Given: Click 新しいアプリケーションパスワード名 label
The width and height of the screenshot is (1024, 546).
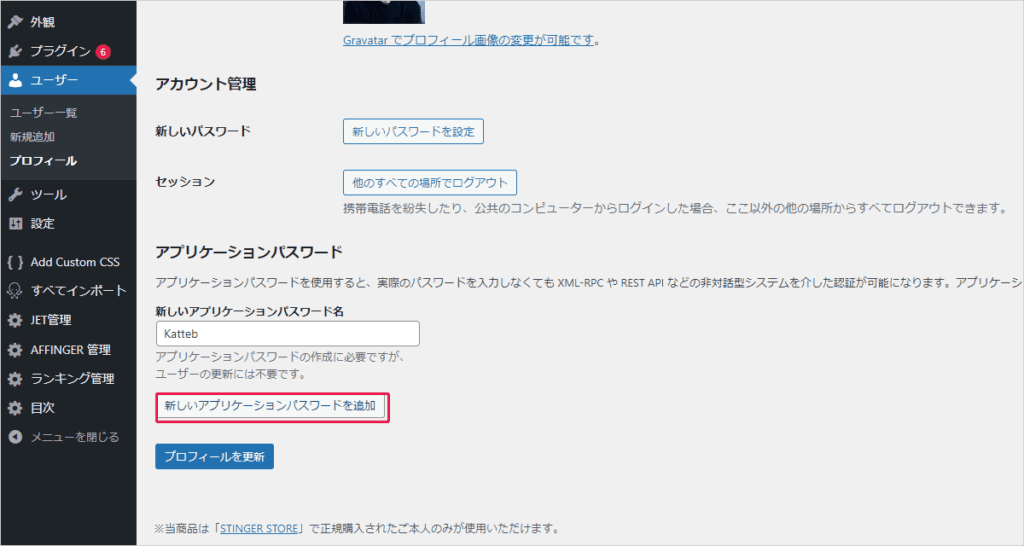Looking at the screenshot, I should coord(249,312).
